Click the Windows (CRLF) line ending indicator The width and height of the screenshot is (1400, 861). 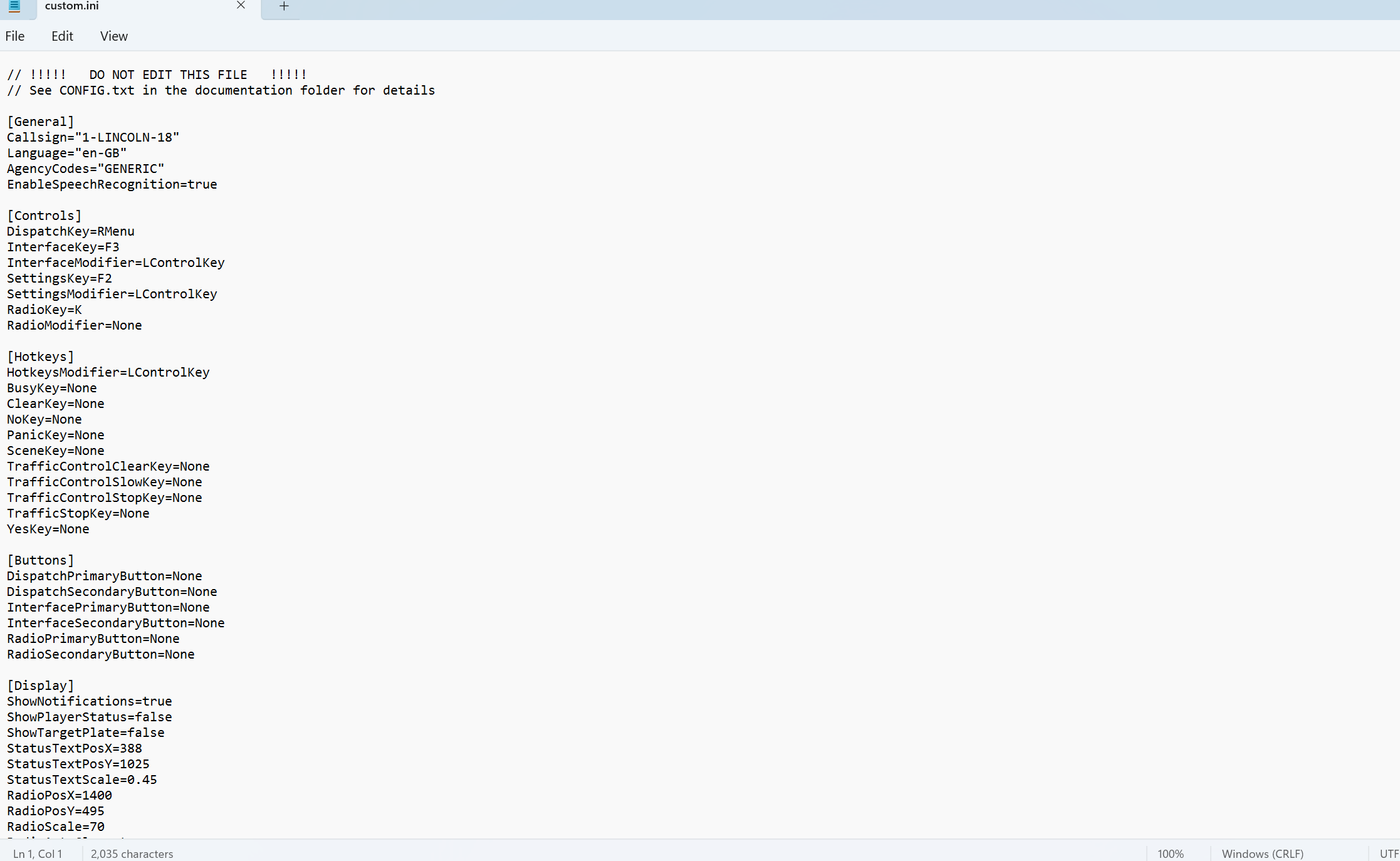1262,853
